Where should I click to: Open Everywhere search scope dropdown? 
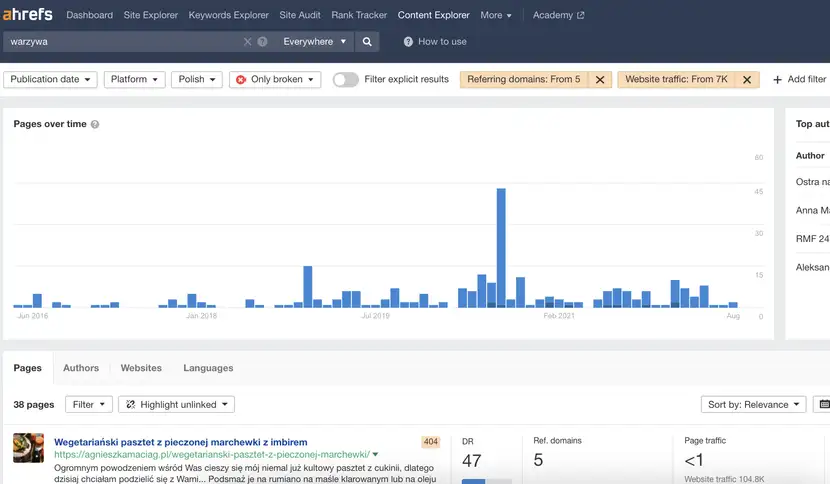pyautogui.click(x=314, y=41)
